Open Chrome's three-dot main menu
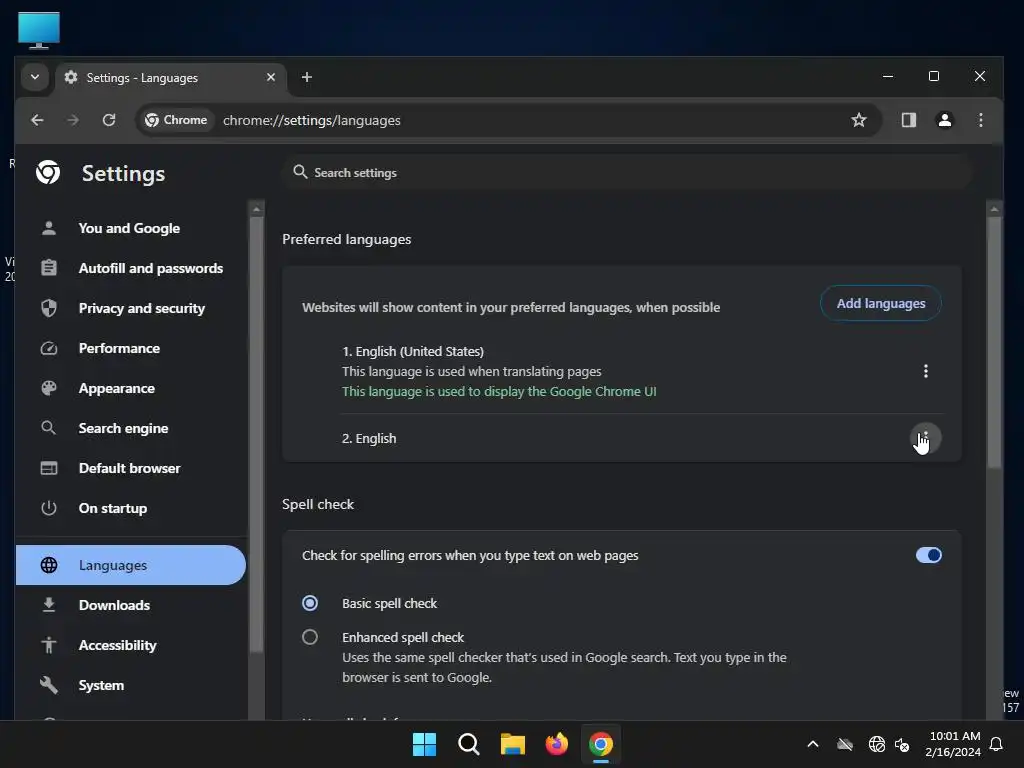 [980, 120]
